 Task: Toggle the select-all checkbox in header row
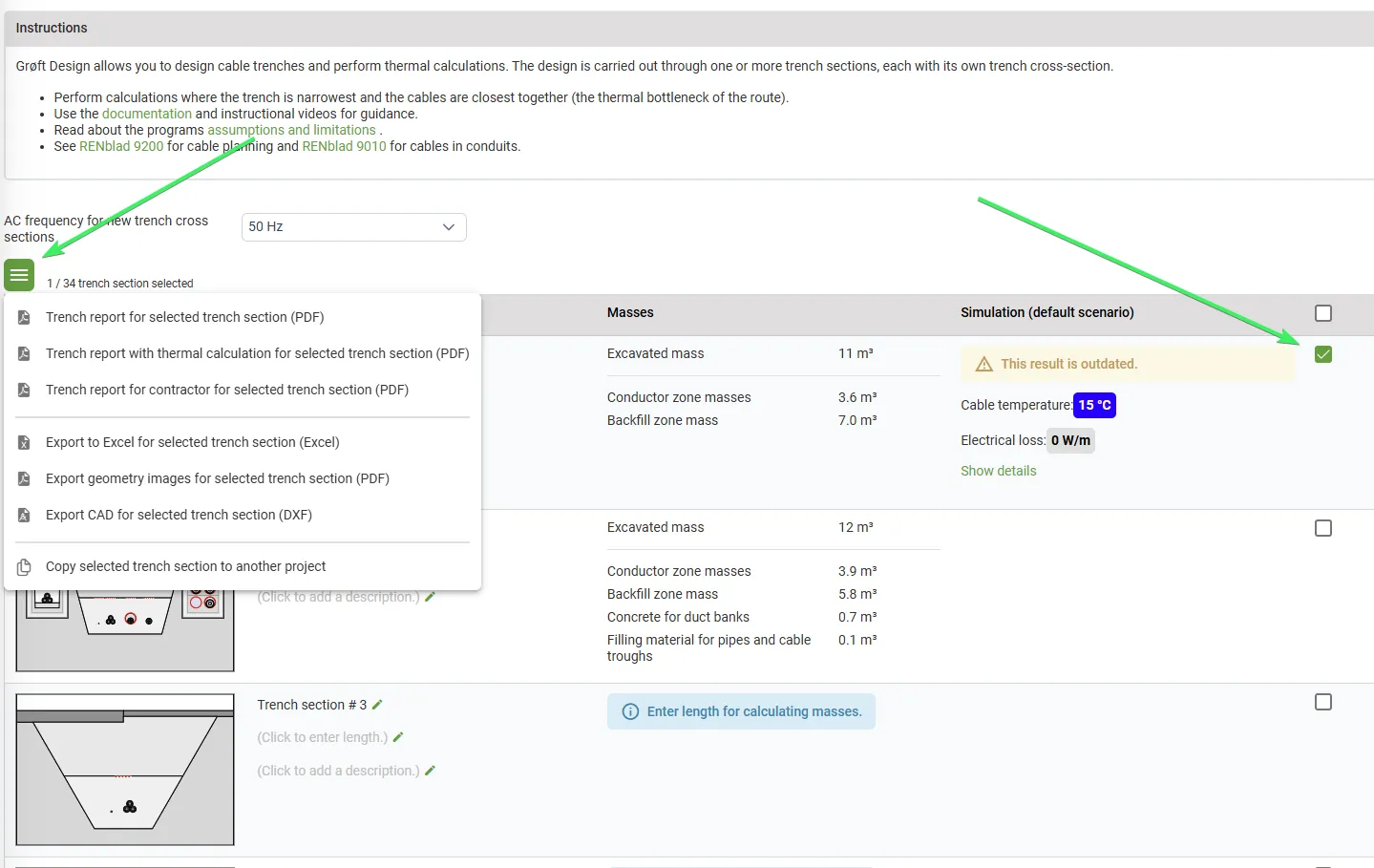[x=1322, y=313]
